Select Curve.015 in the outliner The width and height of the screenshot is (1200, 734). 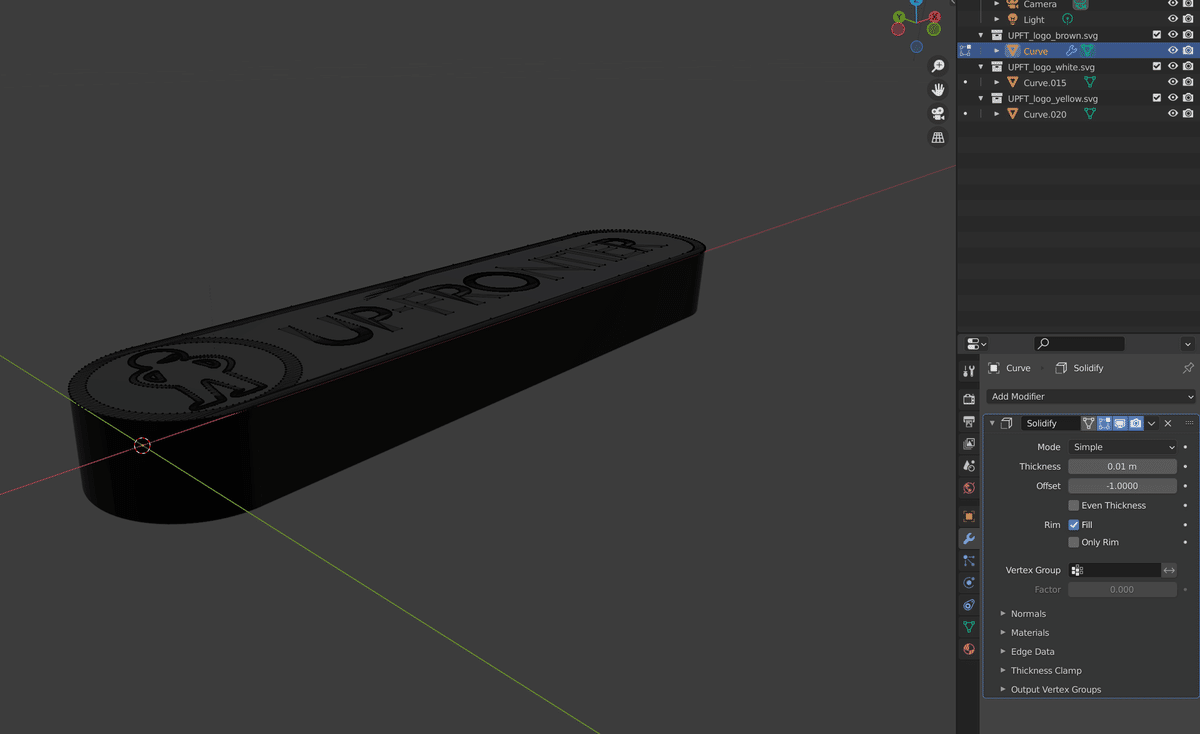1044,83
